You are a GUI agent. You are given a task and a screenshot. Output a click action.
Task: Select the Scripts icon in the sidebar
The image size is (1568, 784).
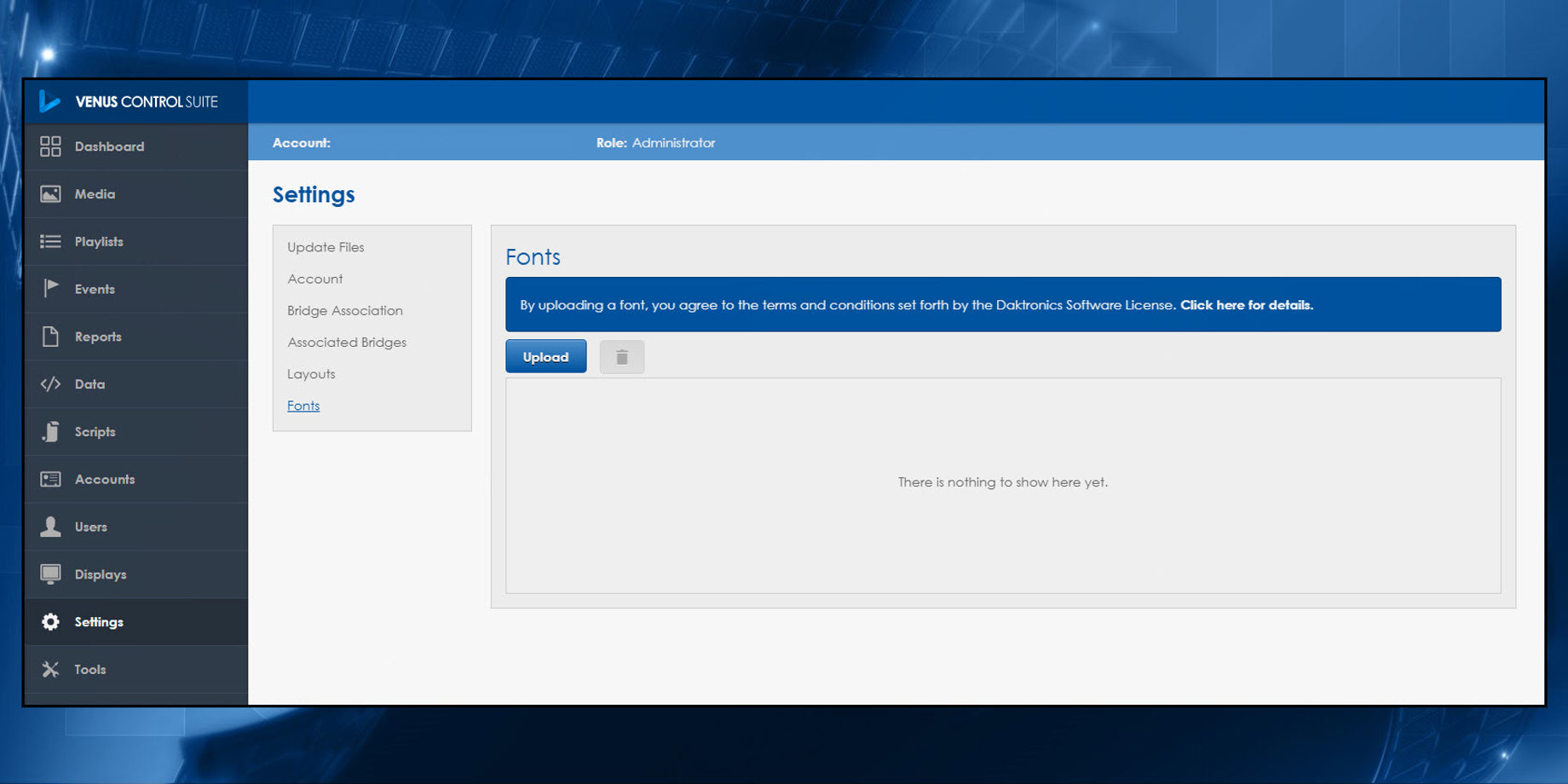click(50, 431)
